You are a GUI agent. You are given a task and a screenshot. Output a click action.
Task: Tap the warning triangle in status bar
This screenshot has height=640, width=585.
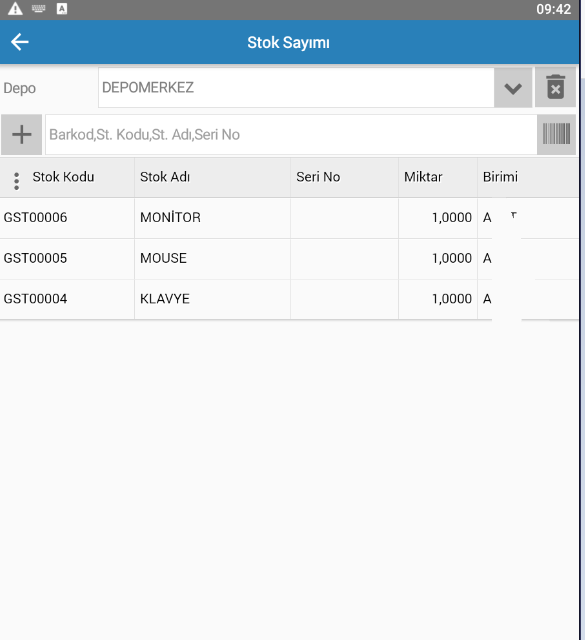pos(15,9)
